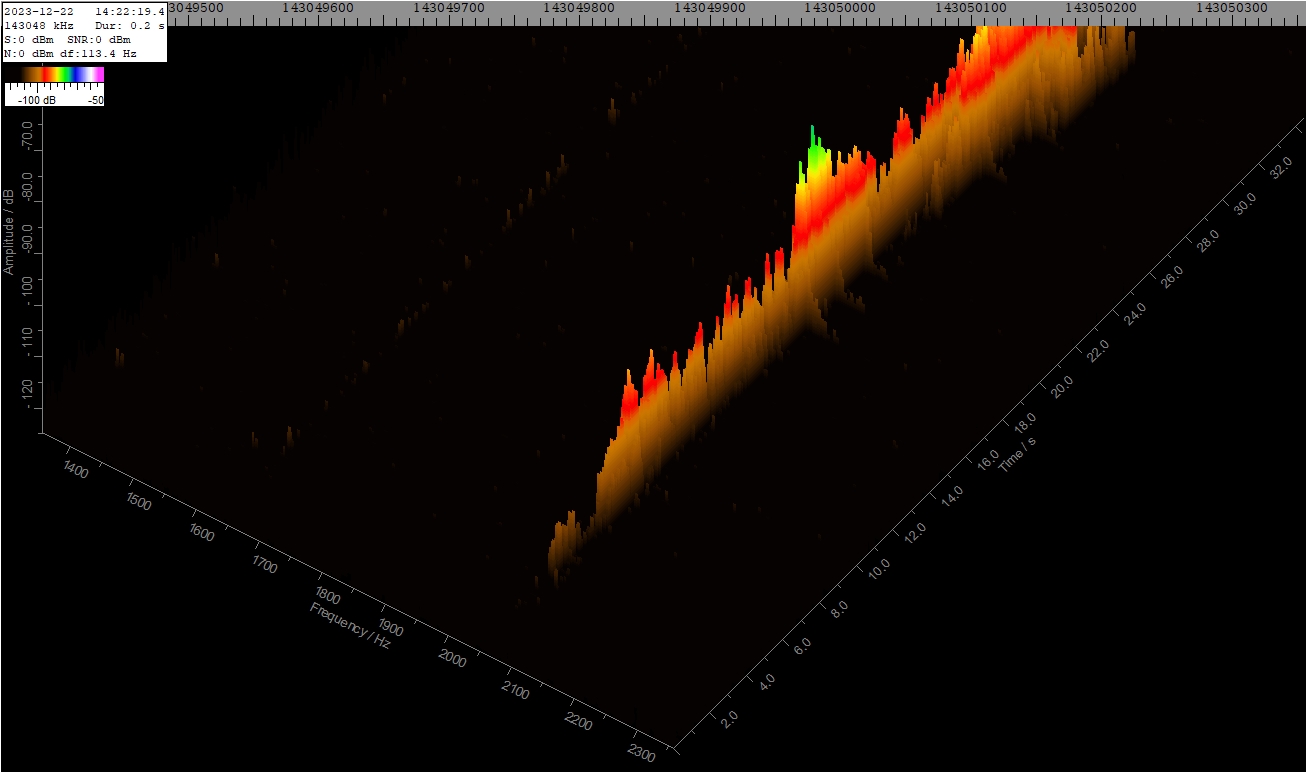Click the '-50' color scale label
This screenshot has width=1307, height=773.
click(x=95, y=101)
